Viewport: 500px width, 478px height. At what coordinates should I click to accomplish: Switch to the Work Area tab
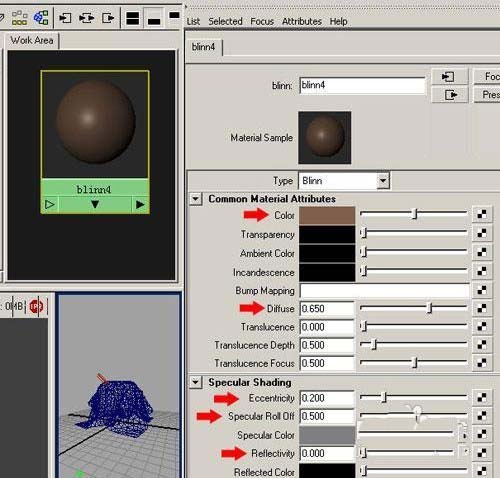(x=32, y=40)
